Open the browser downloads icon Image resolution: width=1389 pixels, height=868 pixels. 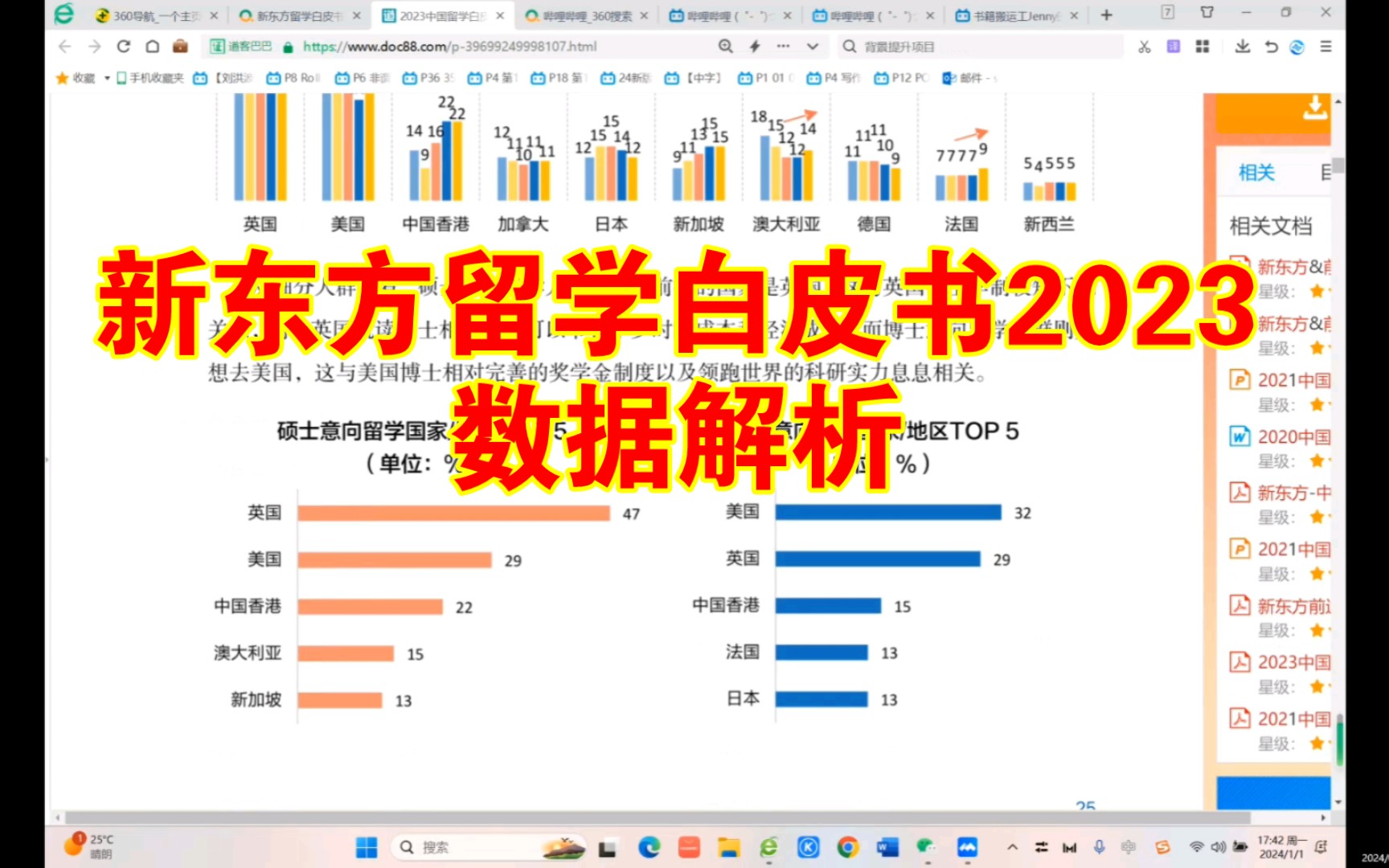tap(1242, 47)
